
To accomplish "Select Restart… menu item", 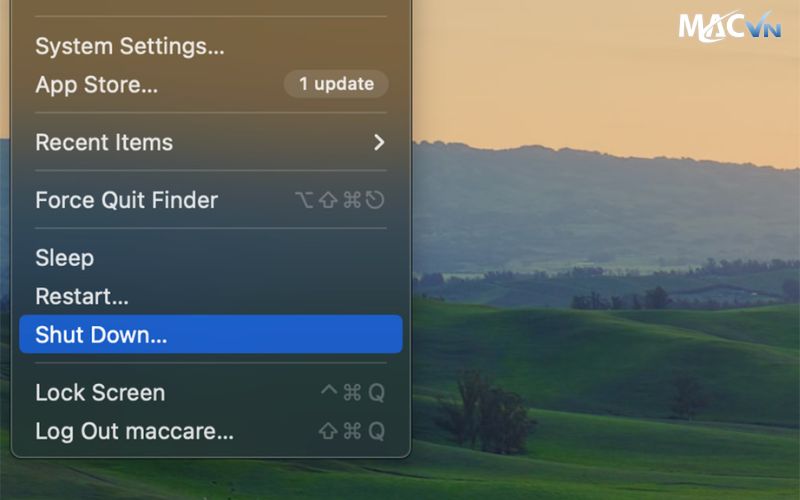I will click(x=211, y=296).
